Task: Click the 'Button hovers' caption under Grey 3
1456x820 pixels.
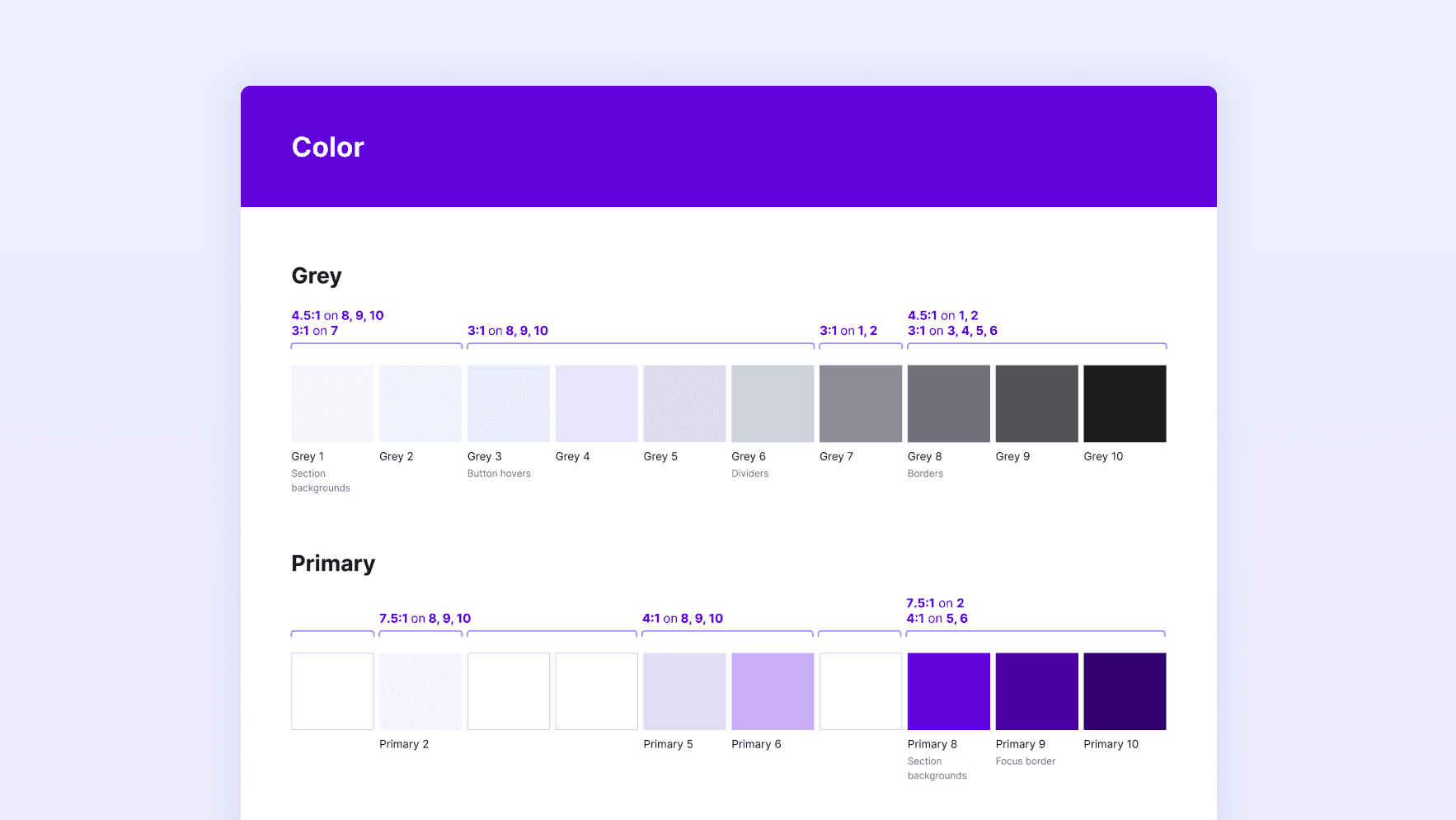Action: coord(499,474)
